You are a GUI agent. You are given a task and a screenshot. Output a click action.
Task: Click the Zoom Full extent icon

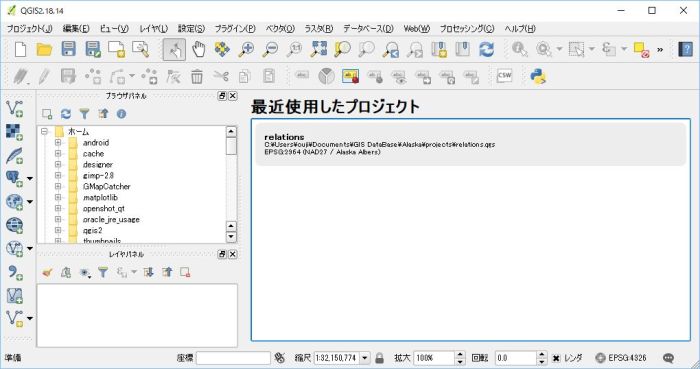(x=319, y=49)
